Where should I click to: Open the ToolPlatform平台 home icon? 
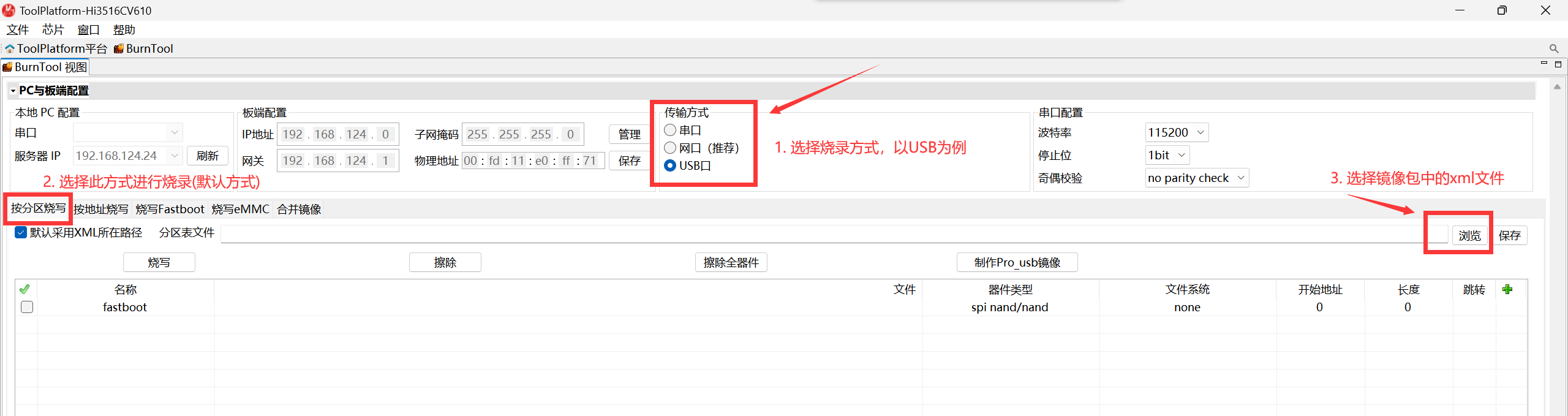point(10,48)
